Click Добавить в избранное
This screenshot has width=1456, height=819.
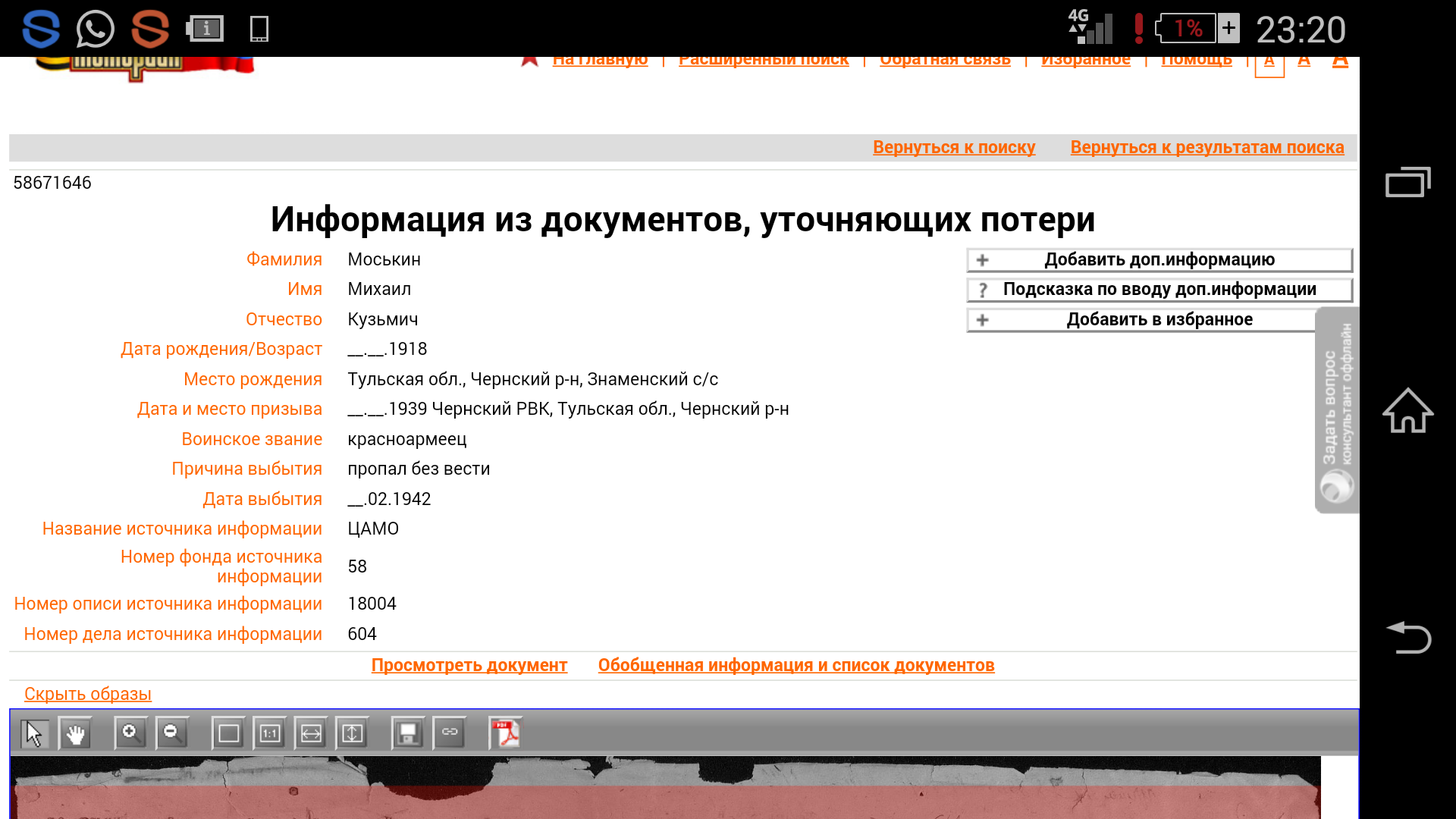click(x=1159, y=320)
